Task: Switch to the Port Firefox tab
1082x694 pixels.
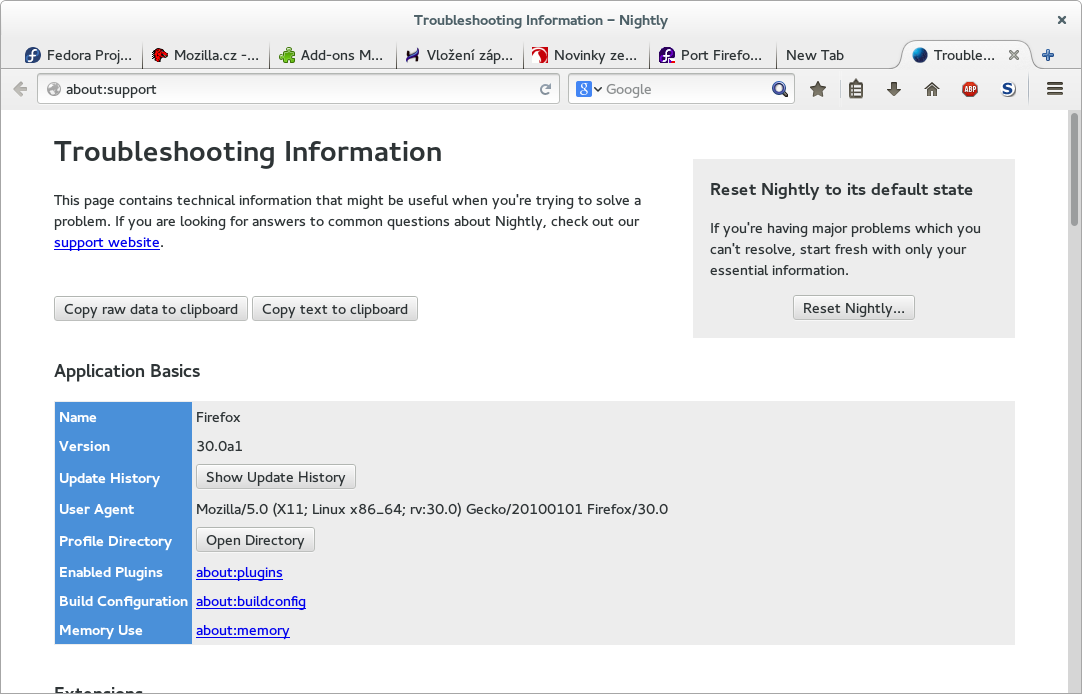Action: 713,55
